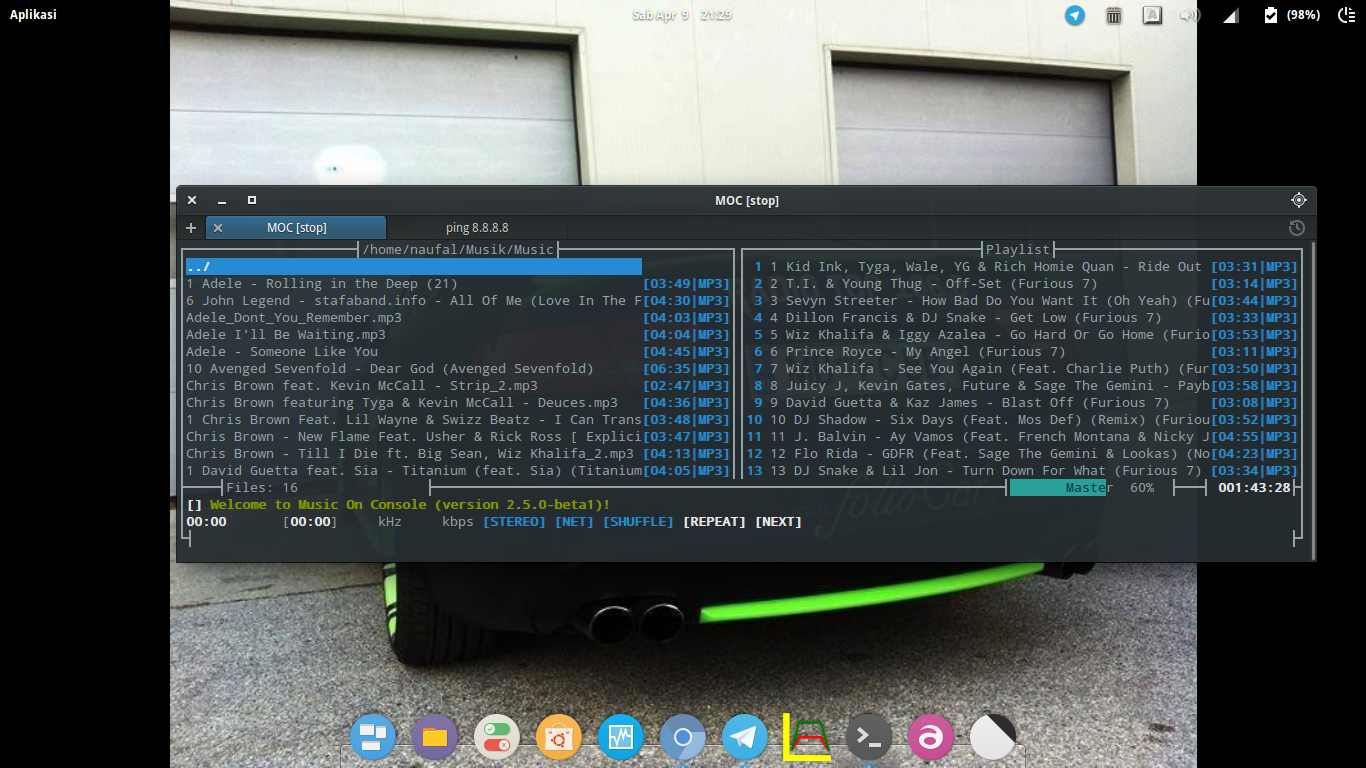
Task: Launch the Ubuntu software store dock icon
Action: click(559, 738)
